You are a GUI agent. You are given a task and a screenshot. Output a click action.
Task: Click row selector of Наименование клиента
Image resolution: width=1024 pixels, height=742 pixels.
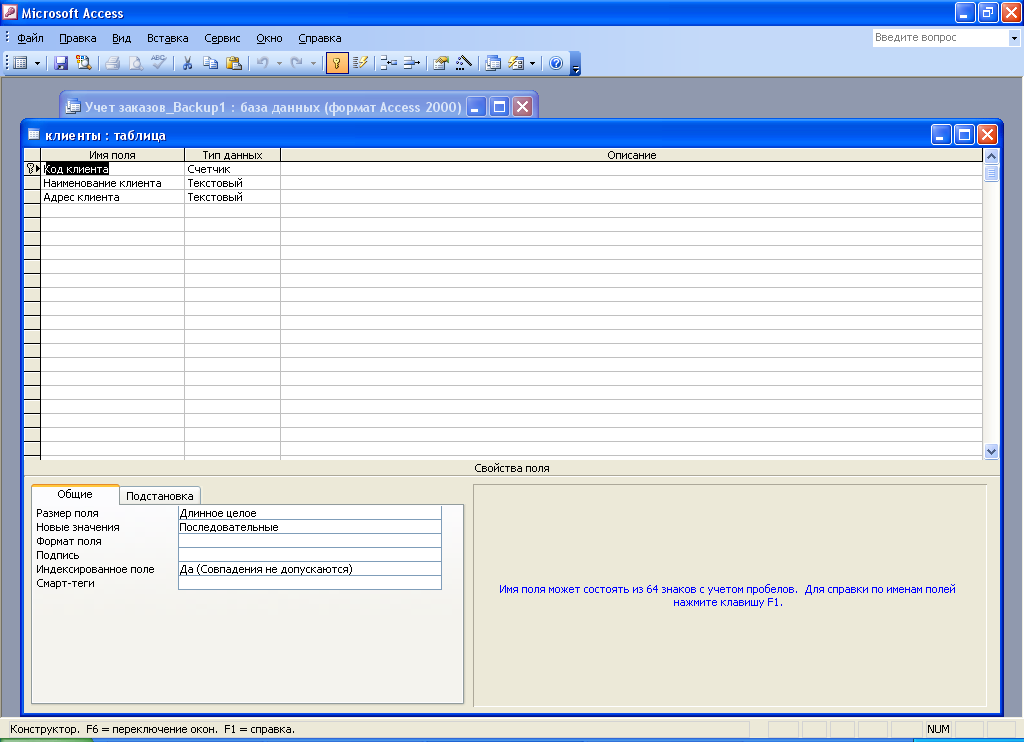32,184
